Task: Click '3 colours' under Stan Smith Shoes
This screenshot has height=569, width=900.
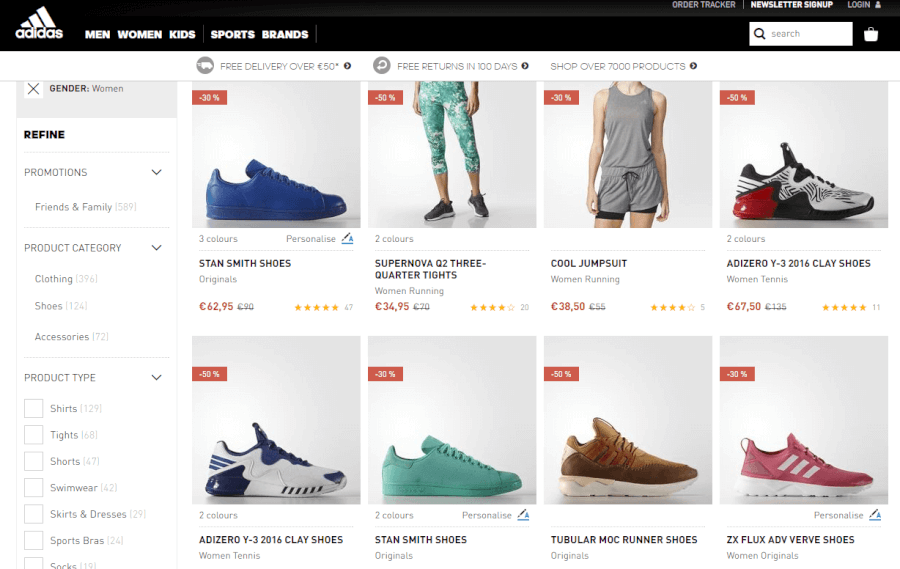Action: (x=218, y=239)
